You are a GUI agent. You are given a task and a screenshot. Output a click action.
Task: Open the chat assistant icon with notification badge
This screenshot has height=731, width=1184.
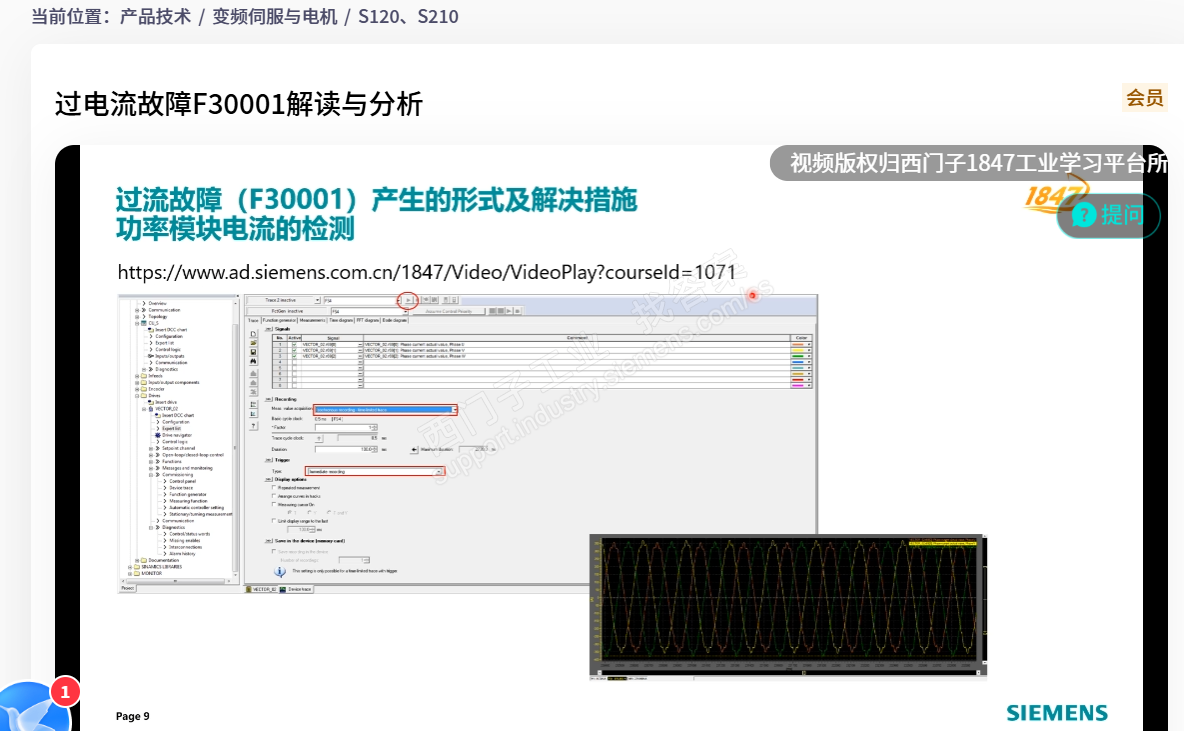[x=35, y=707]
